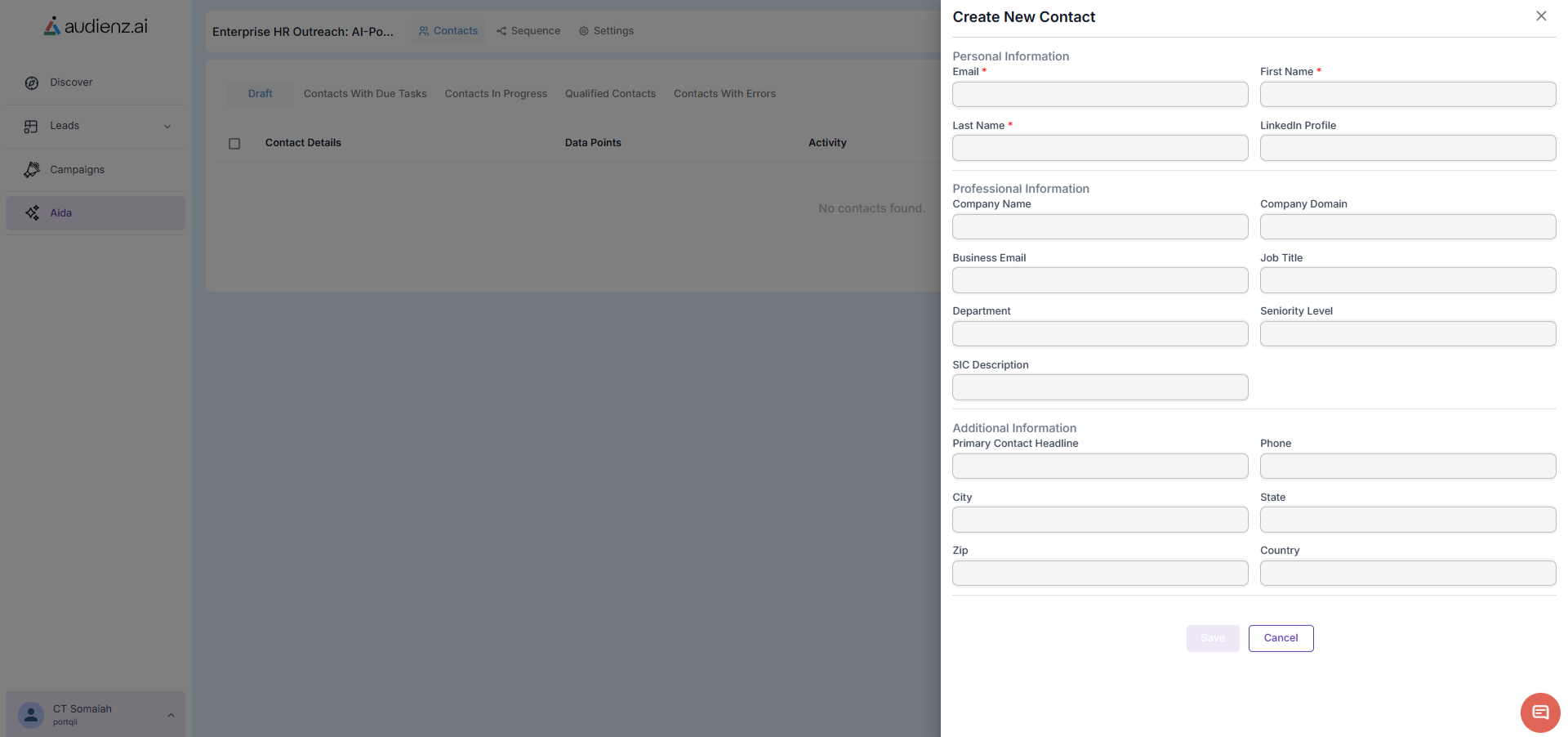The height and width of the screenshot is (737, 1568).
Task: Click the Contact Details column header
Action: click(x=303, y=143)
